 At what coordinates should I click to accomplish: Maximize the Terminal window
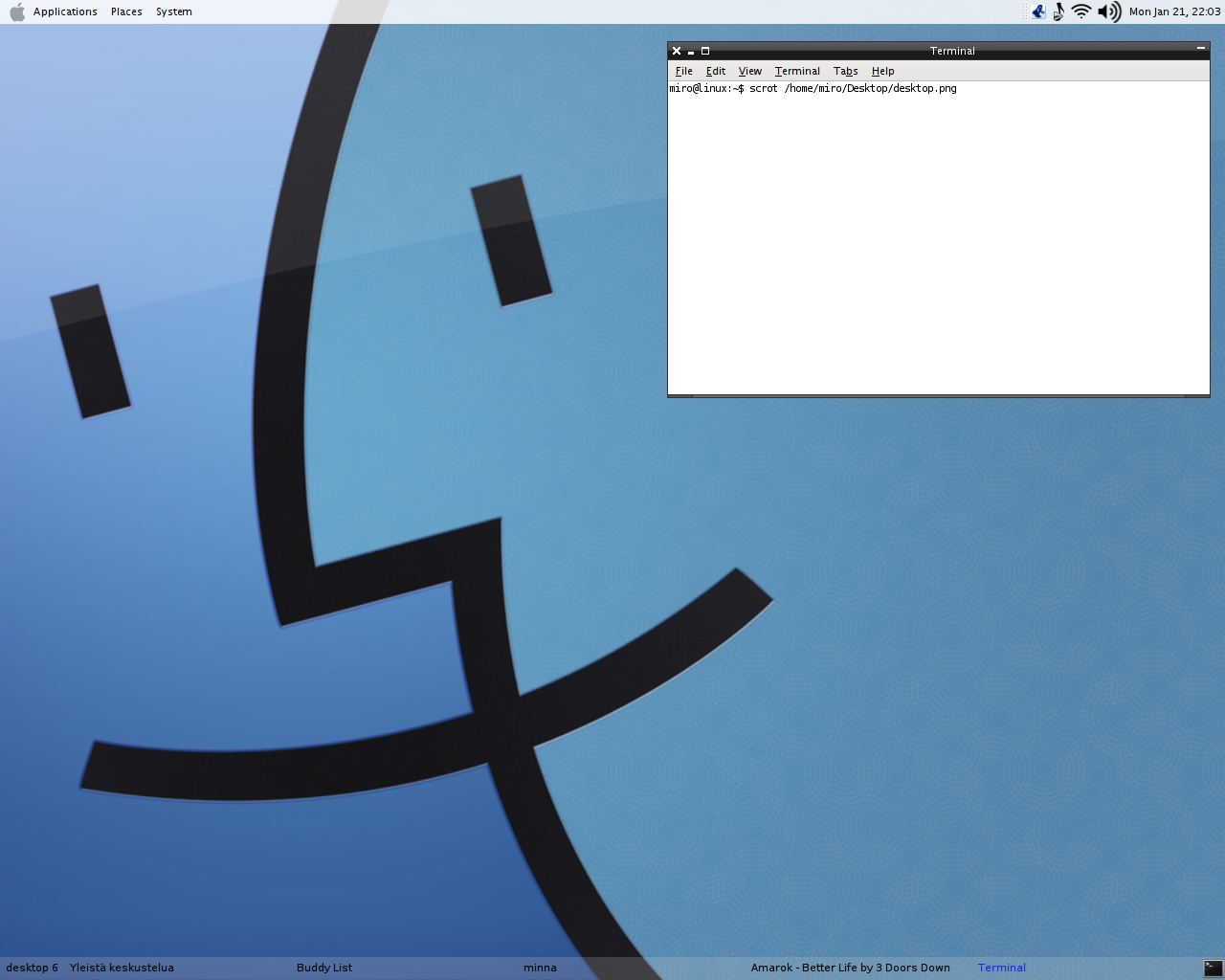point(705,51)
